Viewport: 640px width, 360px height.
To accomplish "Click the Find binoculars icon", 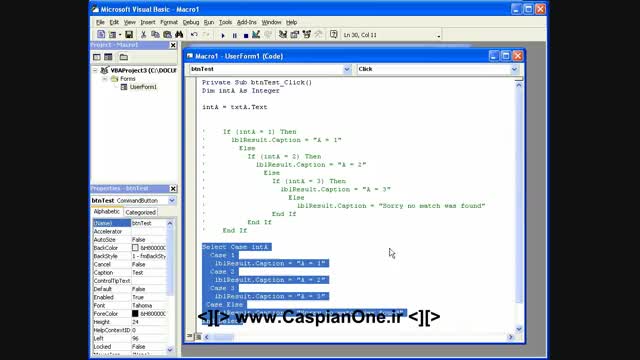I will click(179, 35).
